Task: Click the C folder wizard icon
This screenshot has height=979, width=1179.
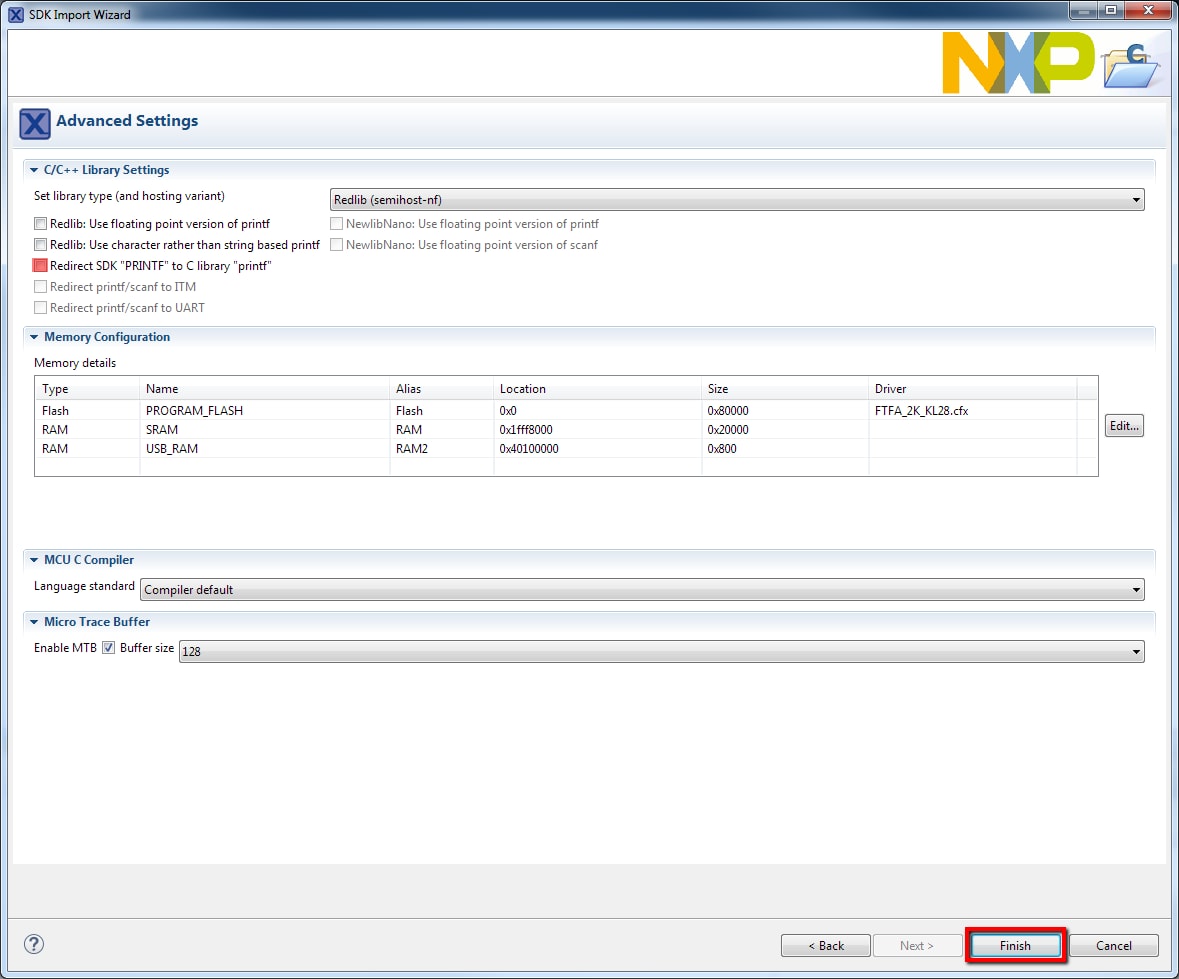Action: [x=1130, y=67]
